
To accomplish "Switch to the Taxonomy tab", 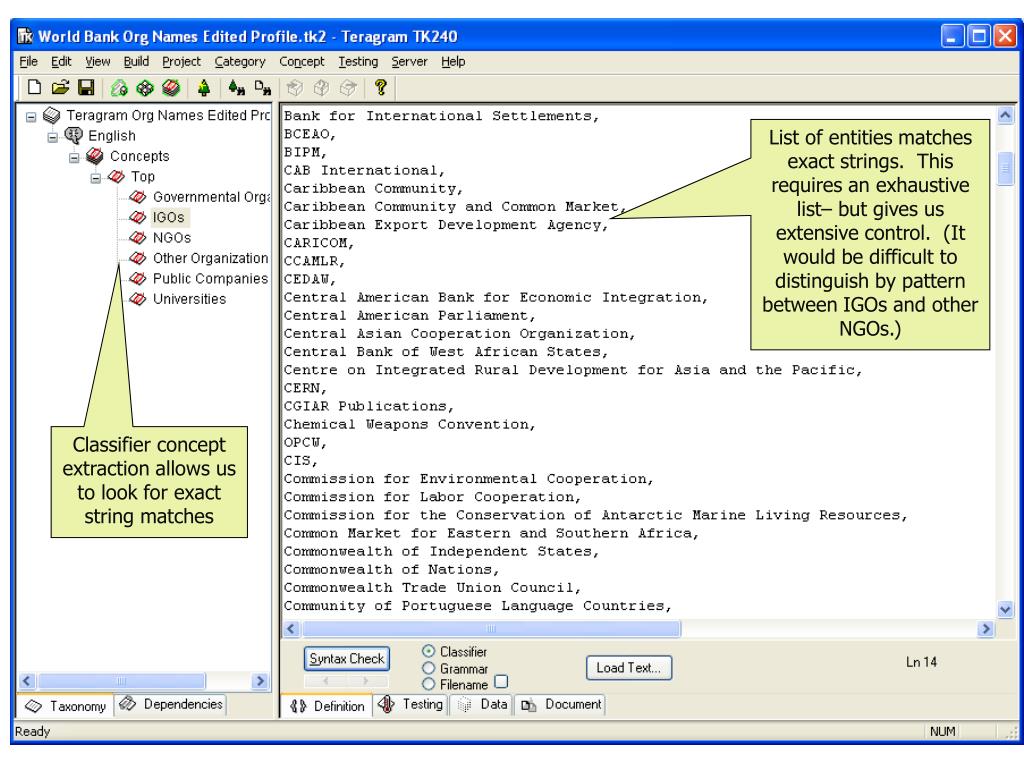I will point(65,706).
